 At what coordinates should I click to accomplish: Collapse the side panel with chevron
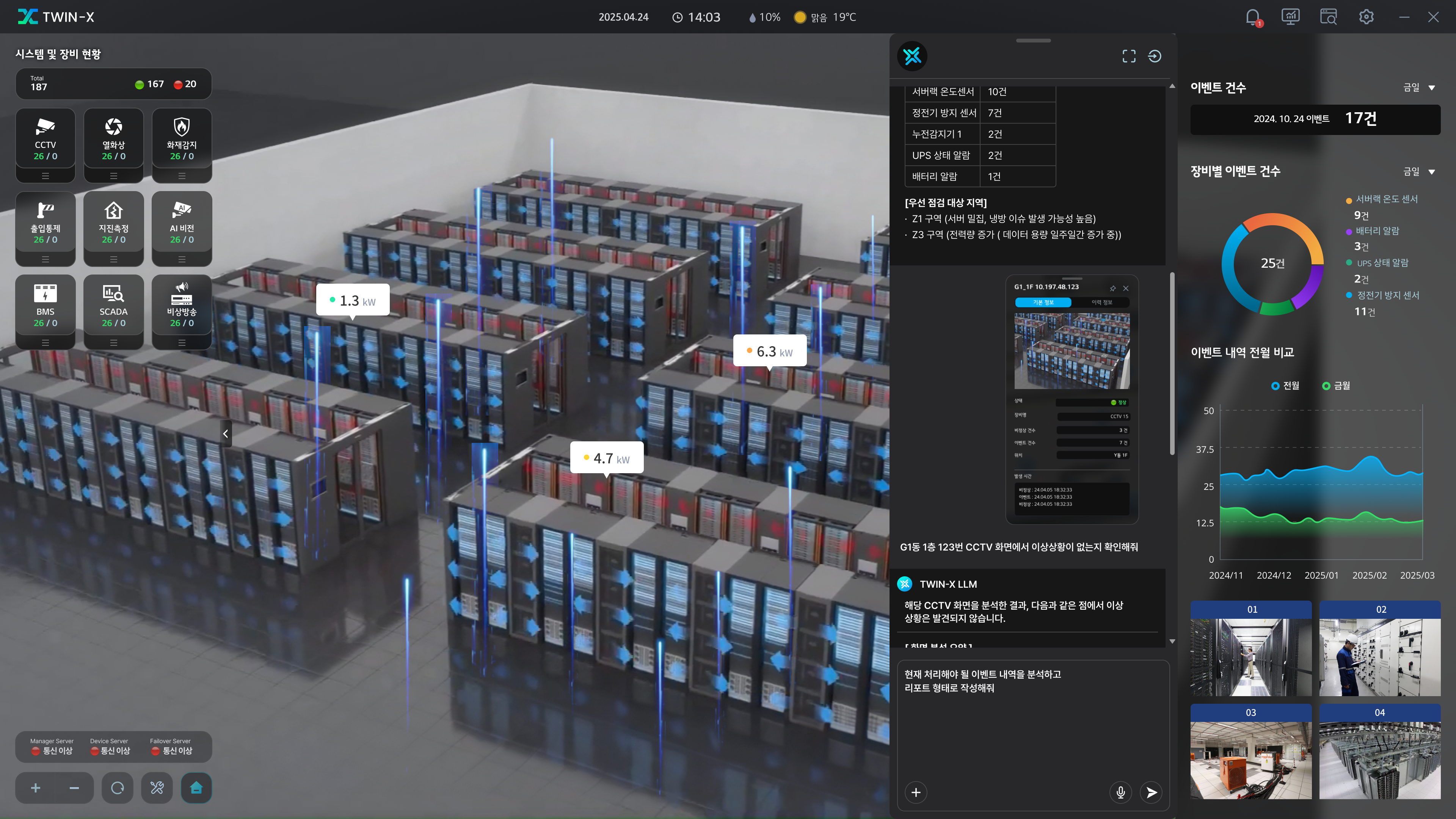click(226, 433)
